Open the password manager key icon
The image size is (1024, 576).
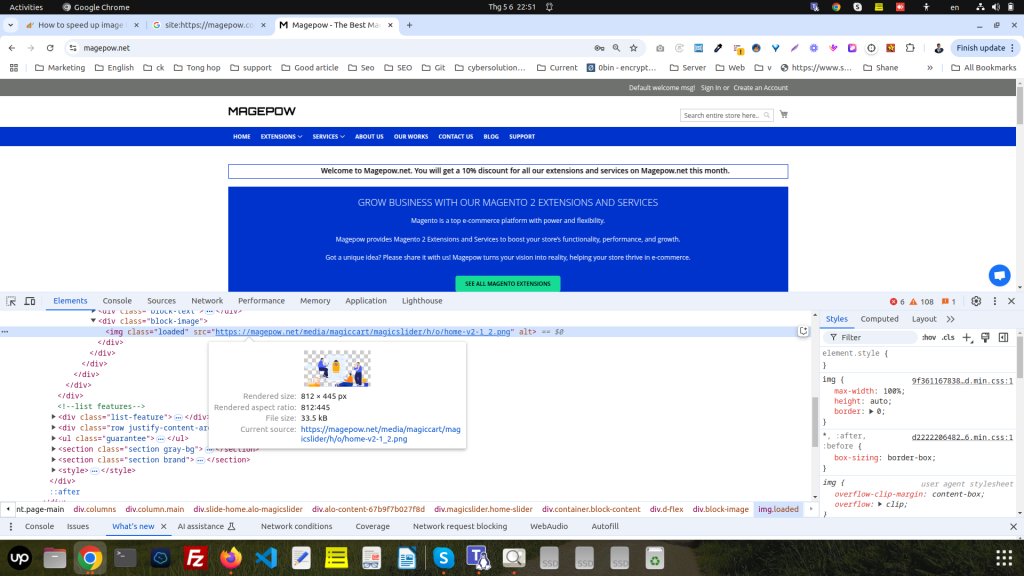click(599, 48)
